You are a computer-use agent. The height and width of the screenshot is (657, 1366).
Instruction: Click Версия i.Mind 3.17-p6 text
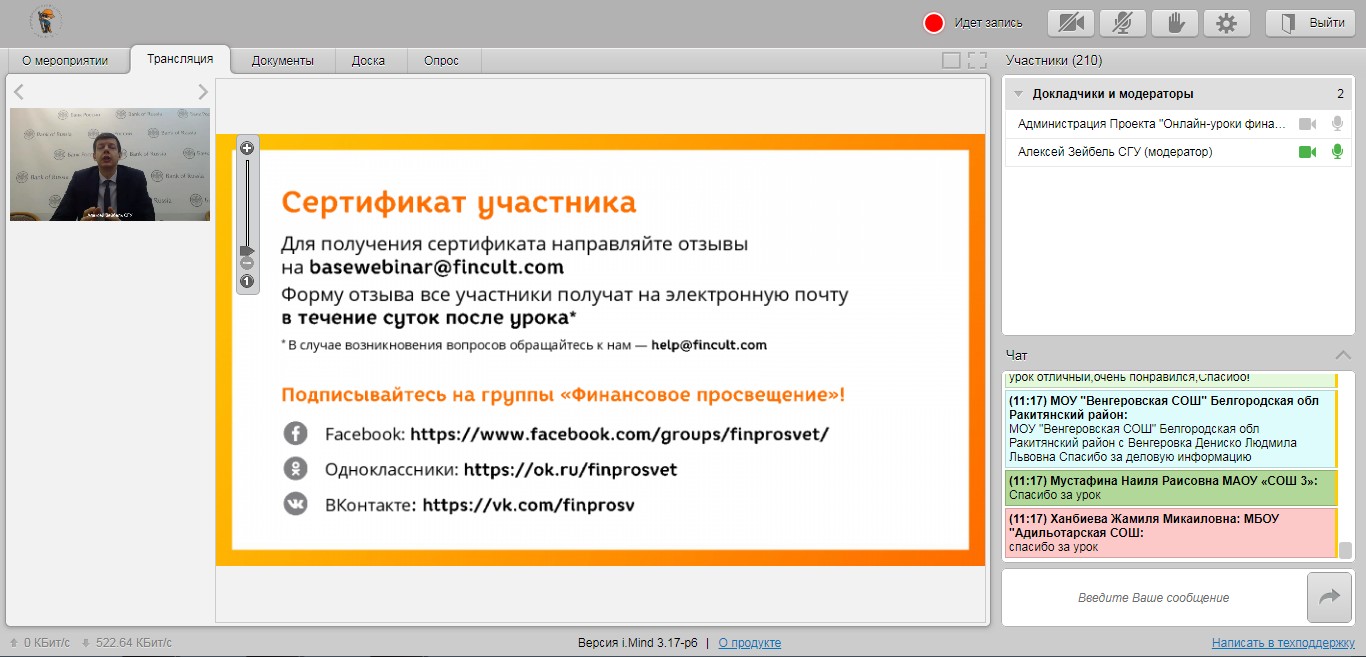tap(638, 643)
